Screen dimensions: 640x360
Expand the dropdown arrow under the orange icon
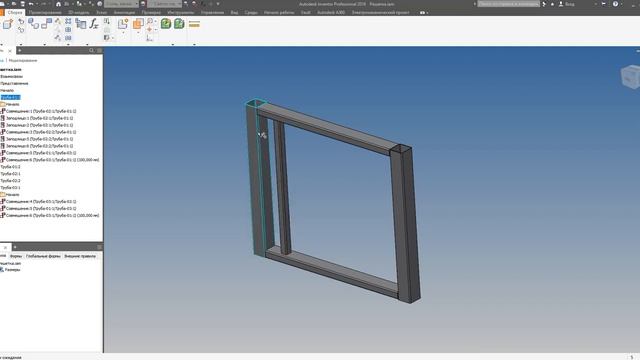pos(138,33)
